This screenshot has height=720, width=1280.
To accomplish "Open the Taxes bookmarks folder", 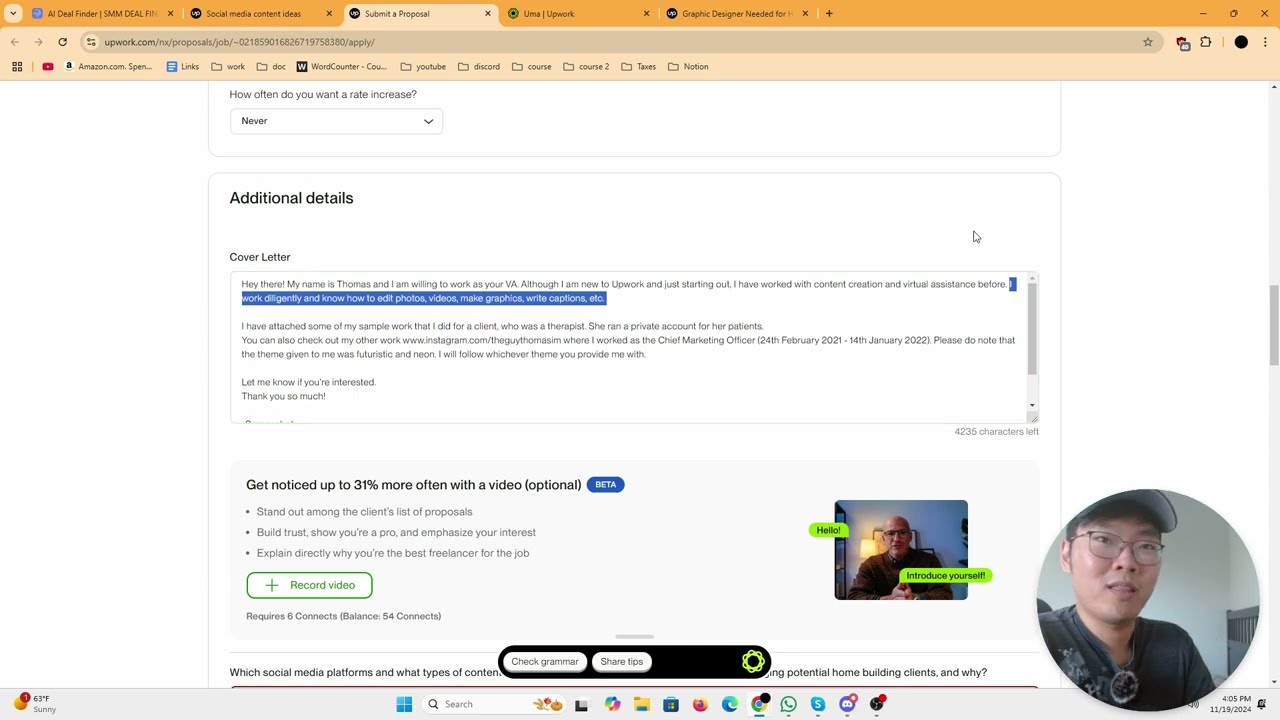I will point(638,67).
